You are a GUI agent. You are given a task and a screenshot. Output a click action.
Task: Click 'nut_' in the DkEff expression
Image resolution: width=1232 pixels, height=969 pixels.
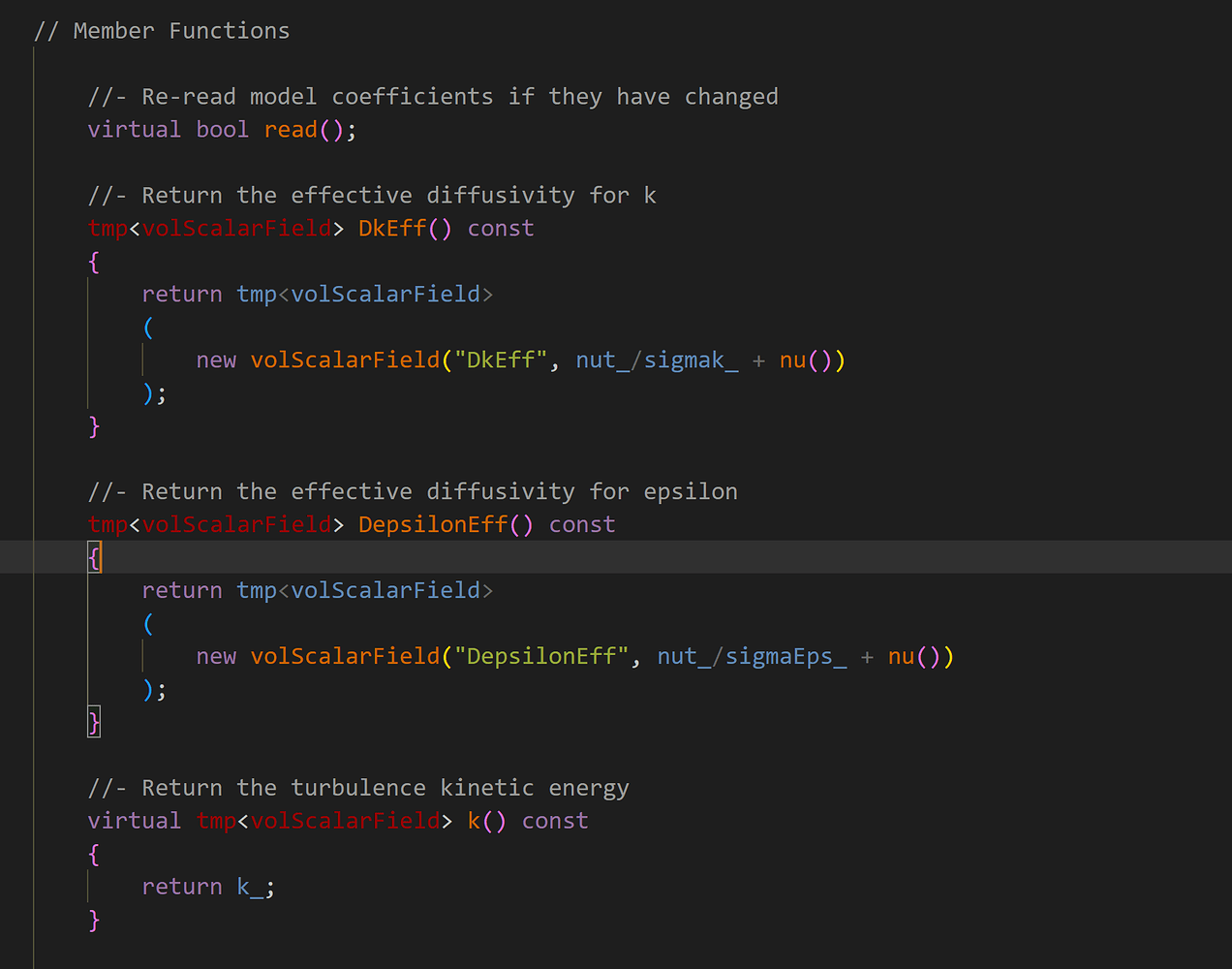[602, 360]
